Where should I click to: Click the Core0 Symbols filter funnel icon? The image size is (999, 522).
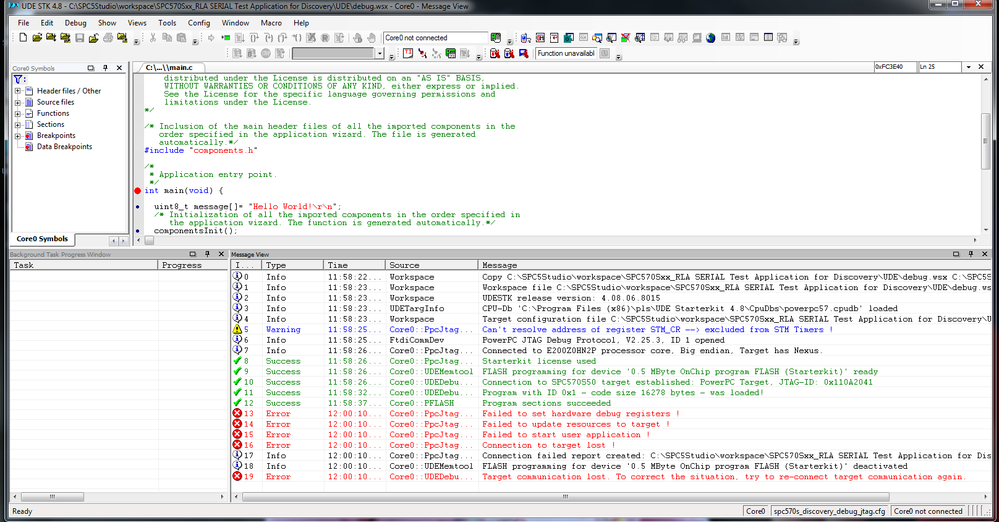(18, 79)
